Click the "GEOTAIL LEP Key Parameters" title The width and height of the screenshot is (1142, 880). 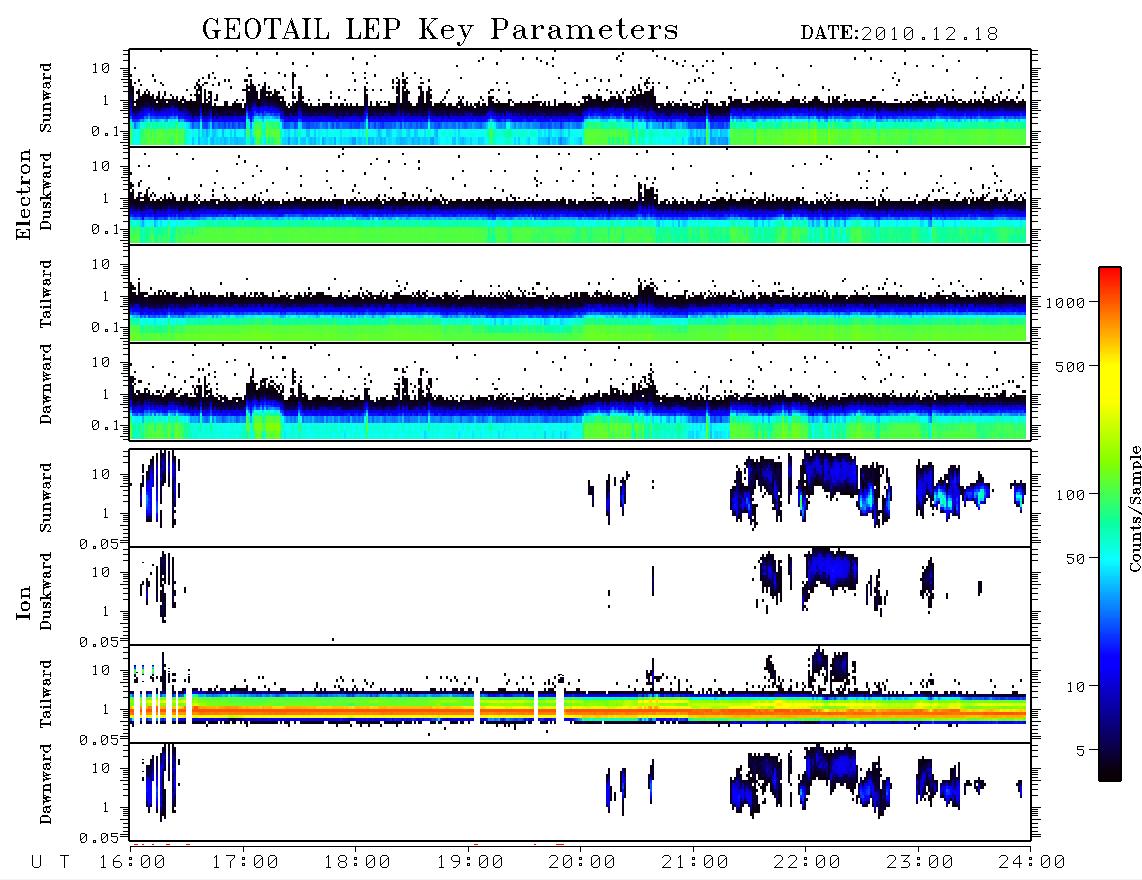click(440, 30)
